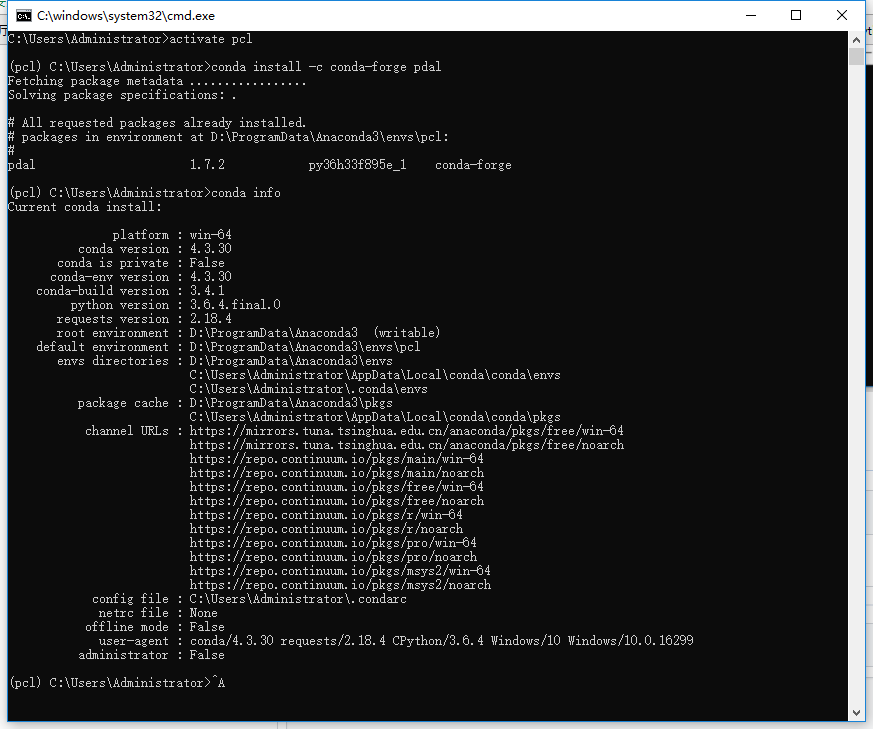
Task: Maximize the command prompt window
Action: (795, 15)
